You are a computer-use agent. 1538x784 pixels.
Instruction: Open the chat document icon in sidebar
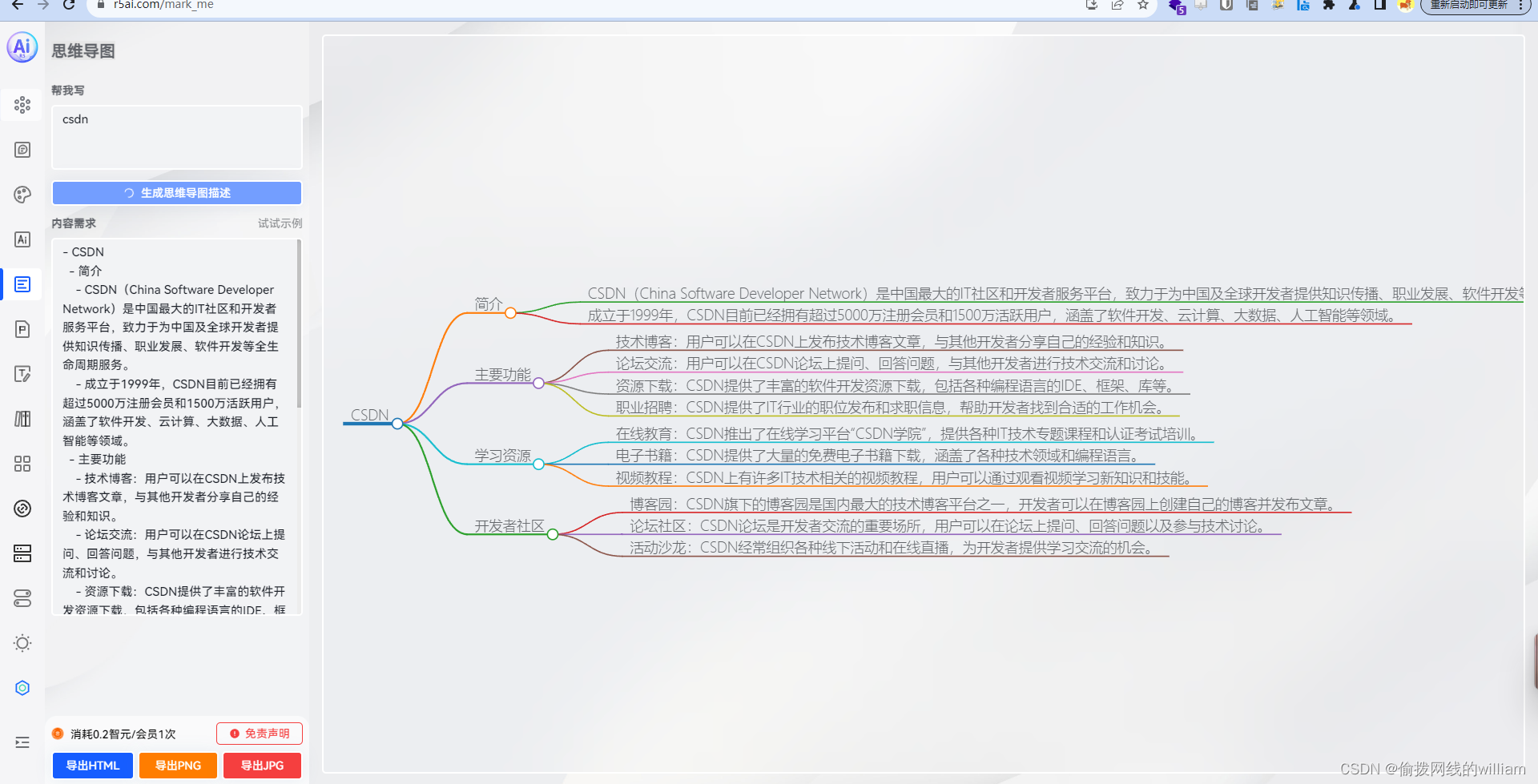tap(22, 150)
